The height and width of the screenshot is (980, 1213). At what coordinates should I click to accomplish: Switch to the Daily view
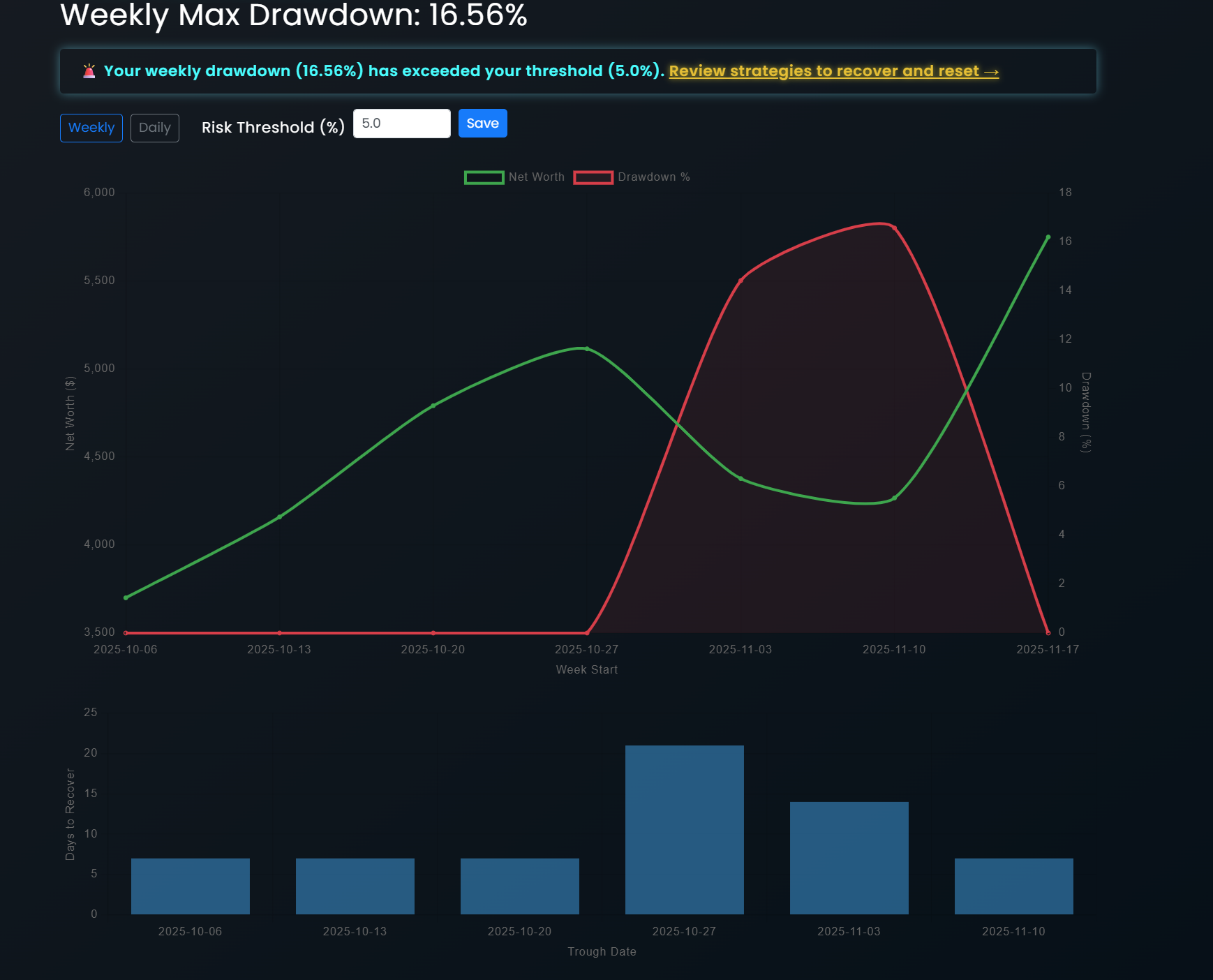(x=154, y=128)
